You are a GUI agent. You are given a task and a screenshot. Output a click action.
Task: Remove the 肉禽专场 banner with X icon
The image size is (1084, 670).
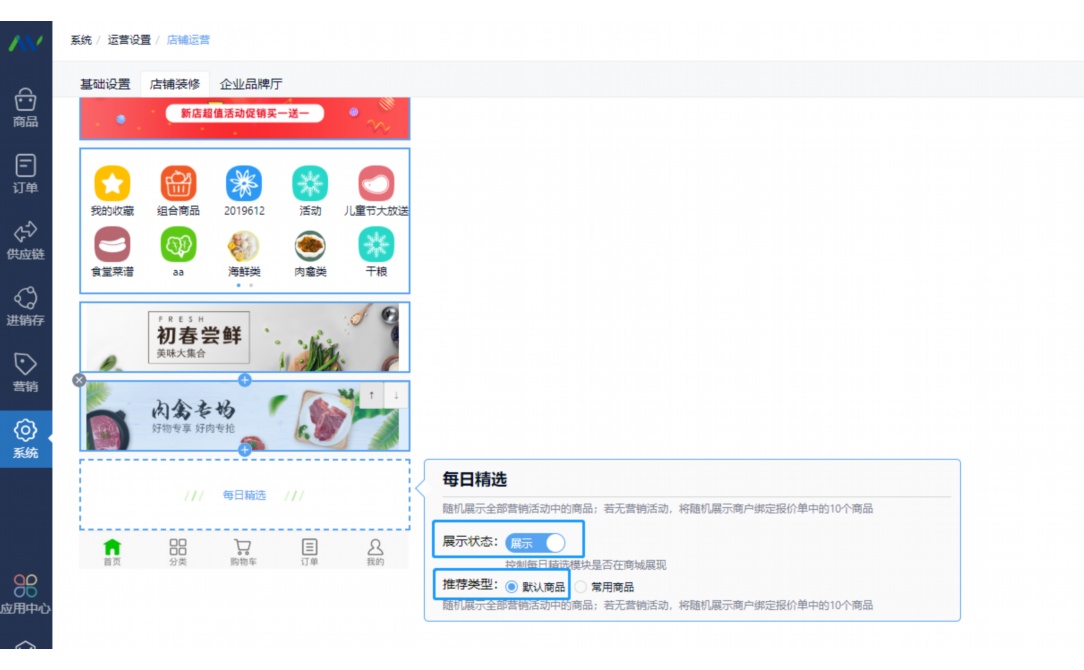79,380
